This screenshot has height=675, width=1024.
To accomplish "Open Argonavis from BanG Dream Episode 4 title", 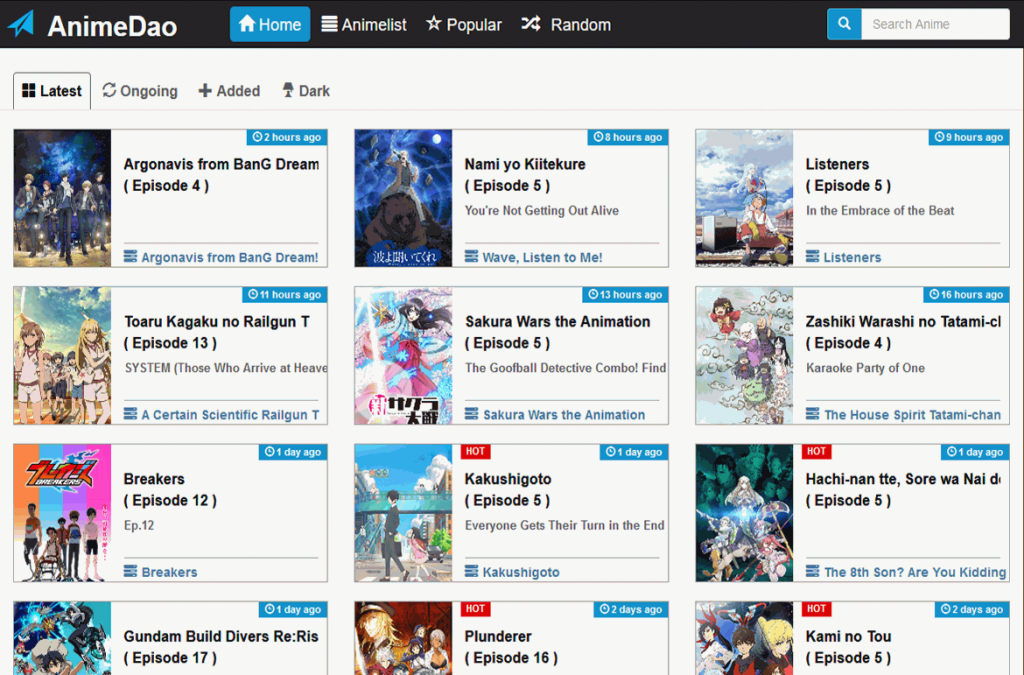I will pos(221,175).
